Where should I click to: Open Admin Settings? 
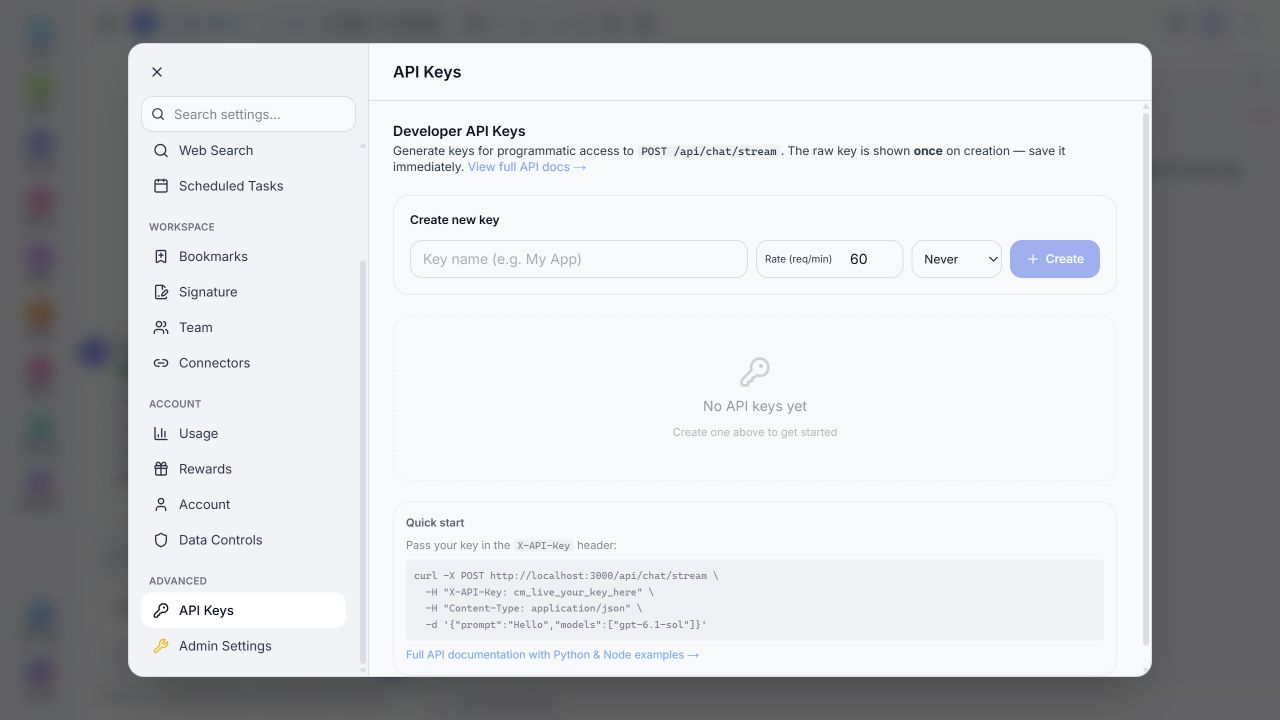point(244,646)
